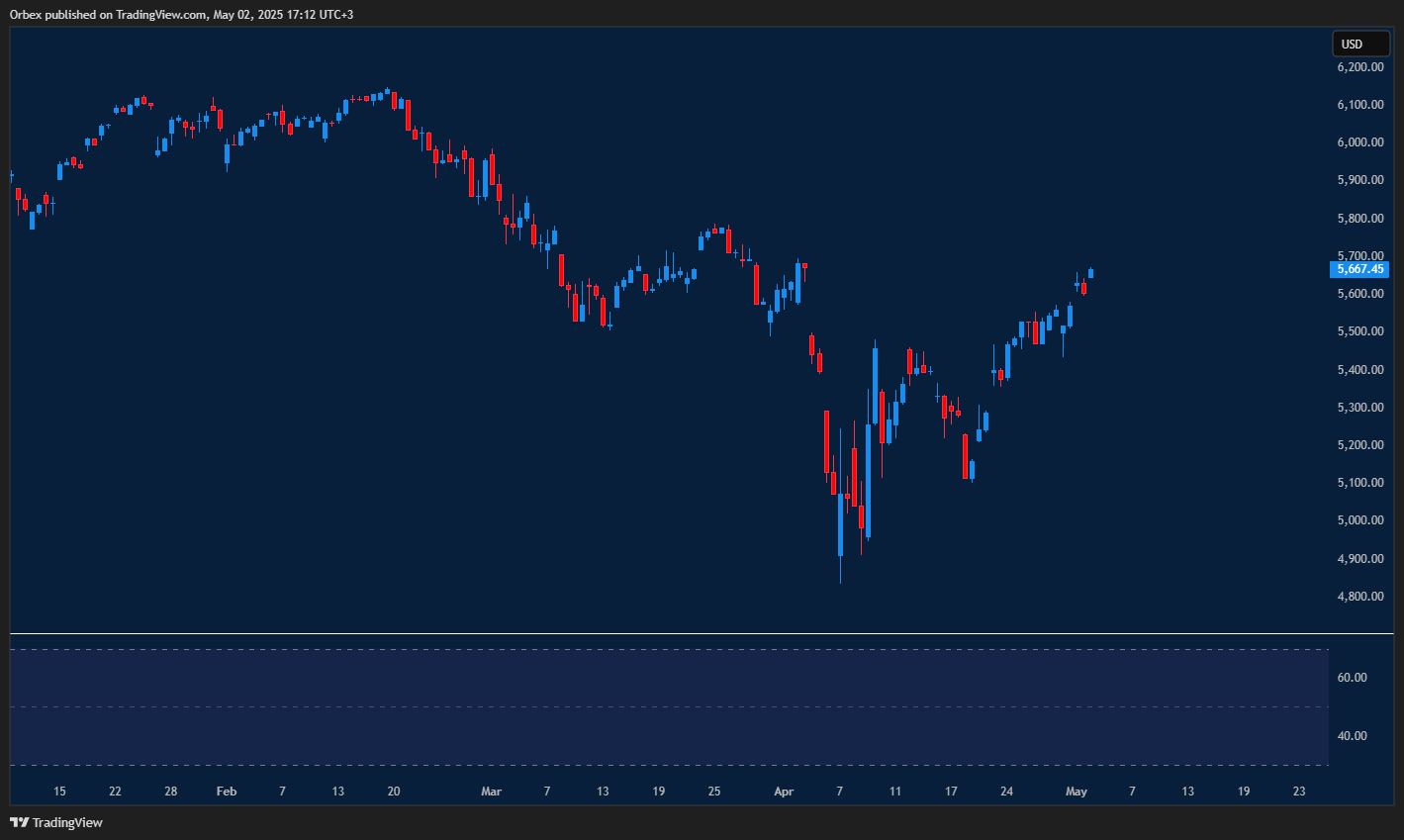
Task: Click the 6,200.00 price axis label
Action: (1359, 67)
